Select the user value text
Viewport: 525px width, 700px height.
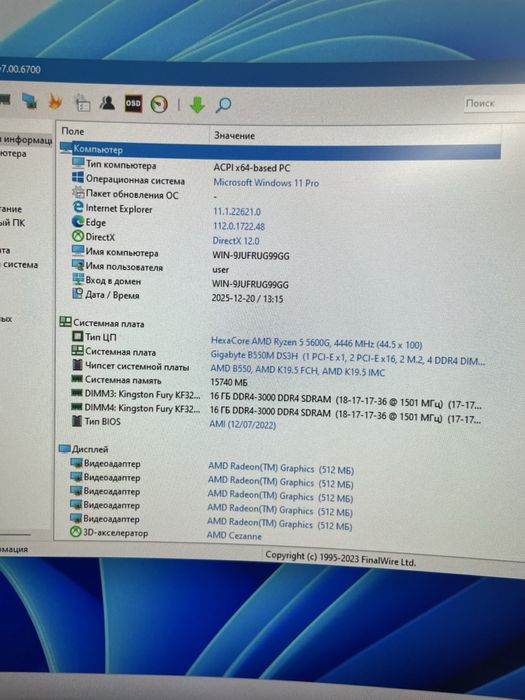tap(221, 270)
